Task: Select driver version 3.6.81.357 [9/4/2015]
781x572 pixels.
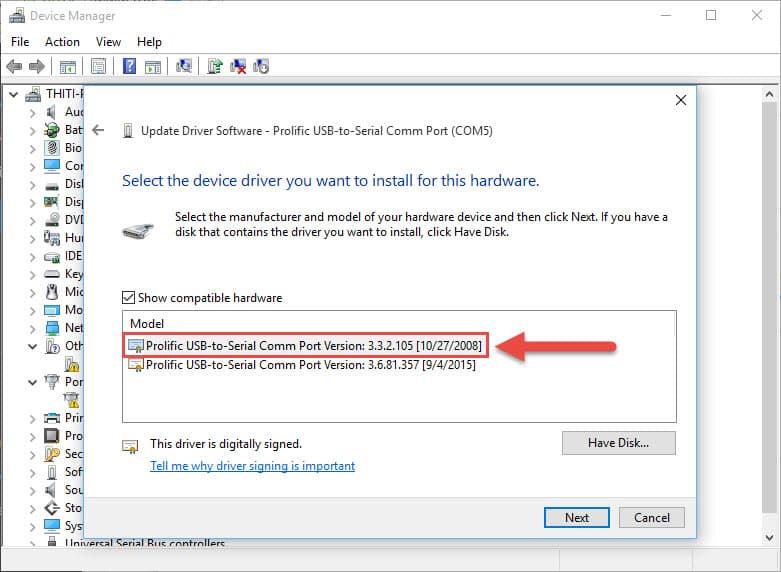Action: pos(310,365)
